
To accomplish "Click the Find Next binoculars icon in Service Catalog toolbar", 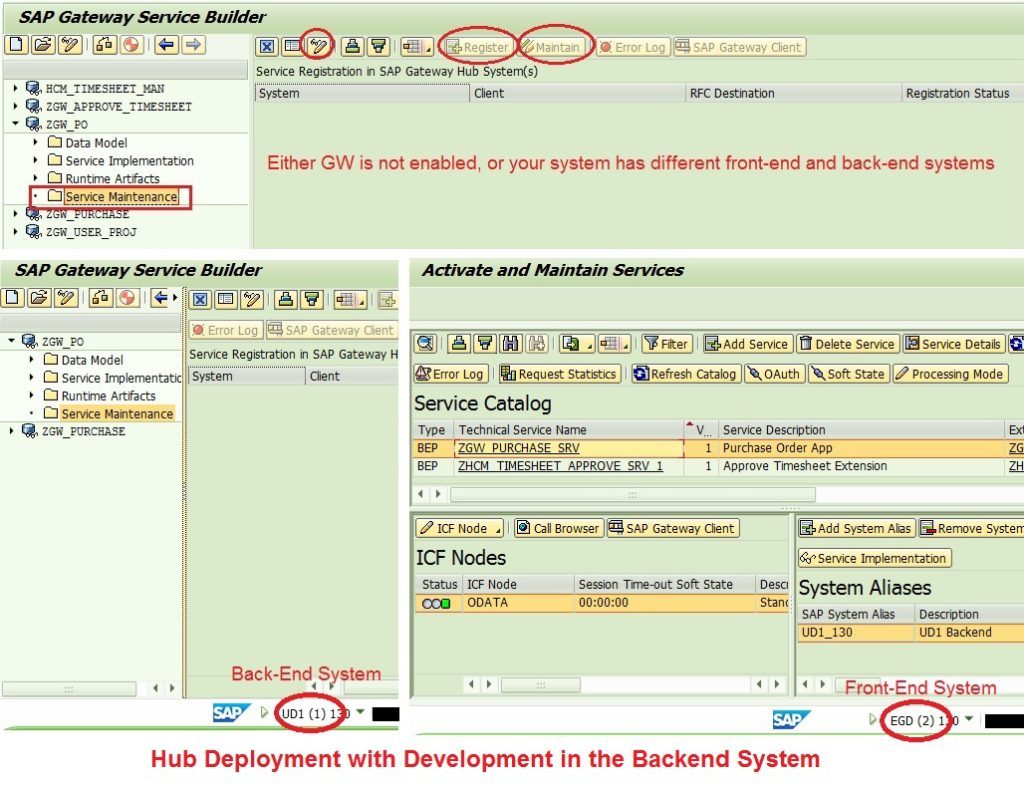I will point(537,344).
